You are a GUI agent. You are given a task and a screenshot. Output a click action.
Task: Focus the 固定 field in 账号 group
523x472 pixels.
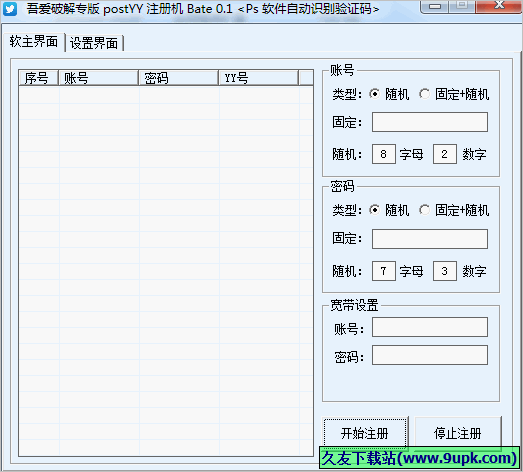point(430,122)
